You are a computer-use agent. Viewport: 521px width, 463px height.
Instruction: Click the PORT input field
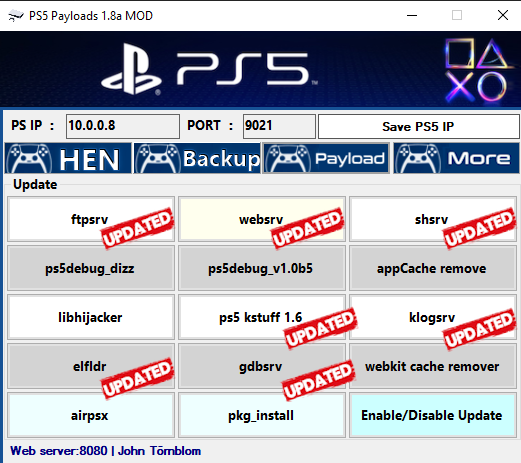[279, 126]
